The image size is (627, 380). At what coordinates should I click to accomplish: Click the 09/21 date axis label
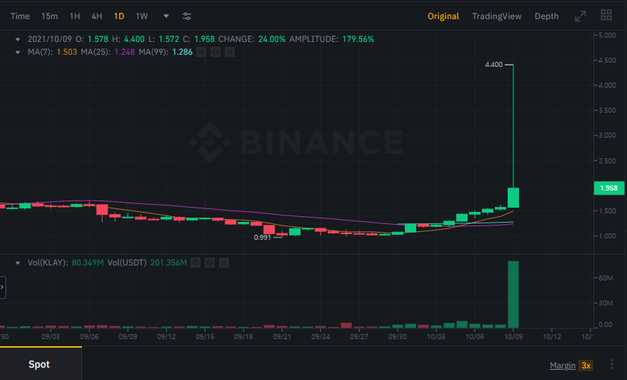click(282, 337)
